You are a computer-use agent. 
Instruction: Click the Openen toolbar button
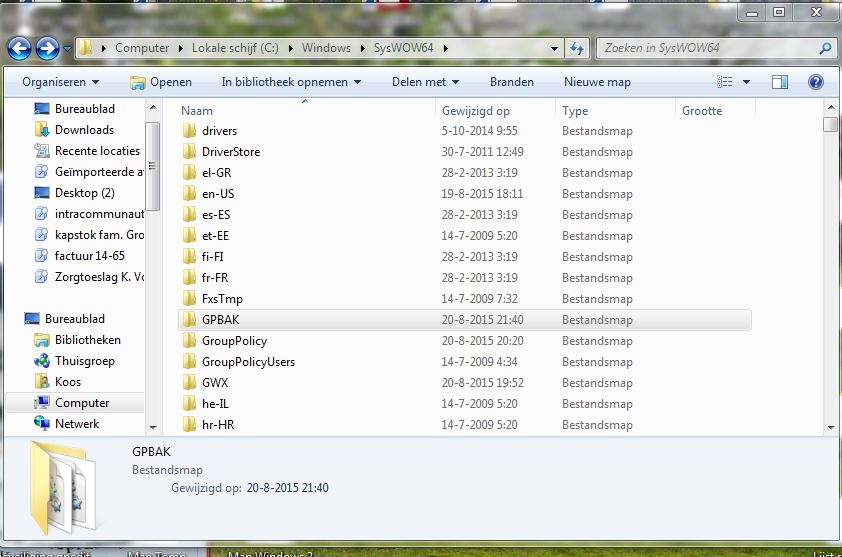161,82
